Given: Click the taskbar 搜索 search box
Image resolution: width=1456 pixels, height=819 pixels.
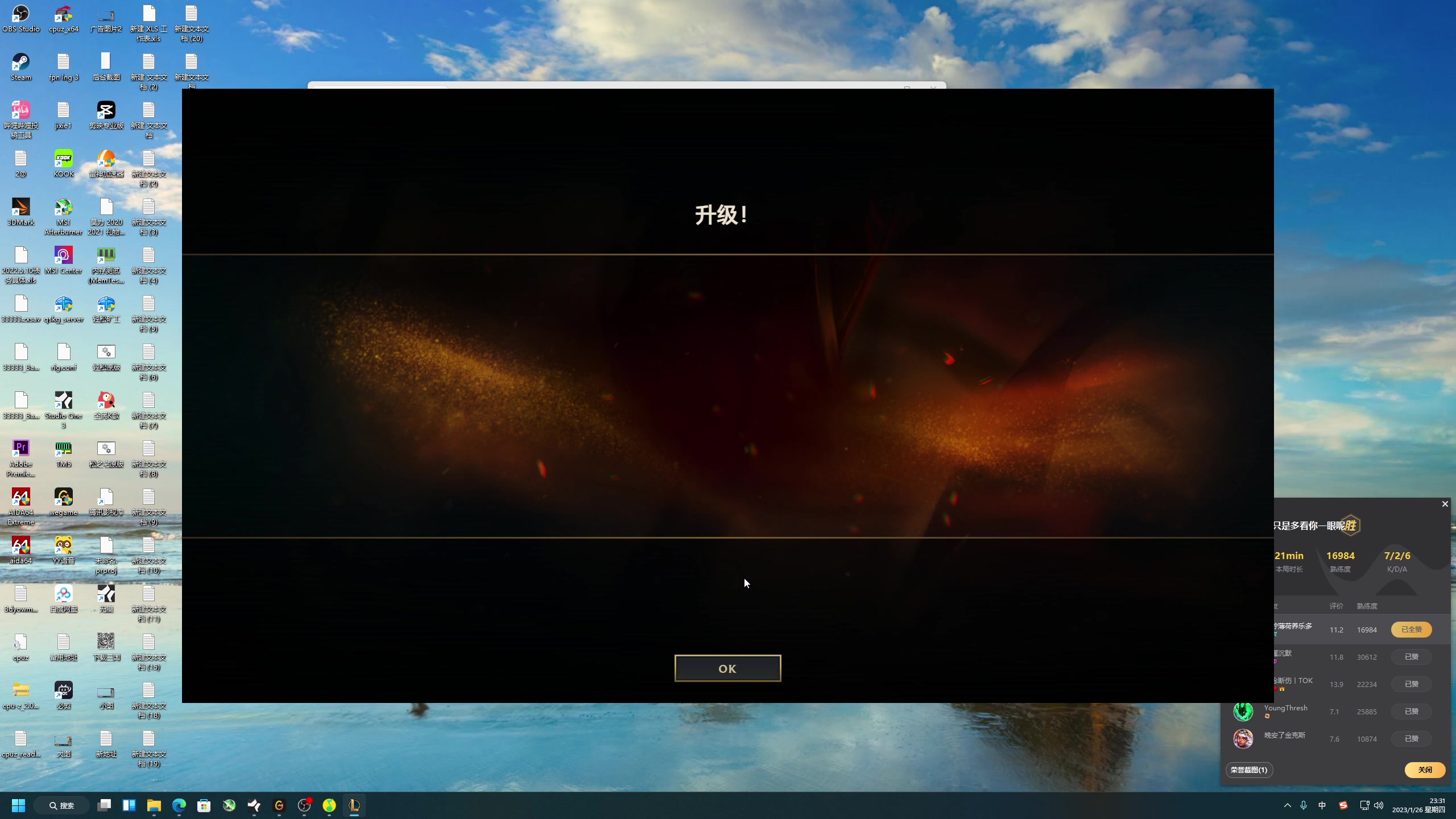Looking at the screenshot, I should pos(61,805).
